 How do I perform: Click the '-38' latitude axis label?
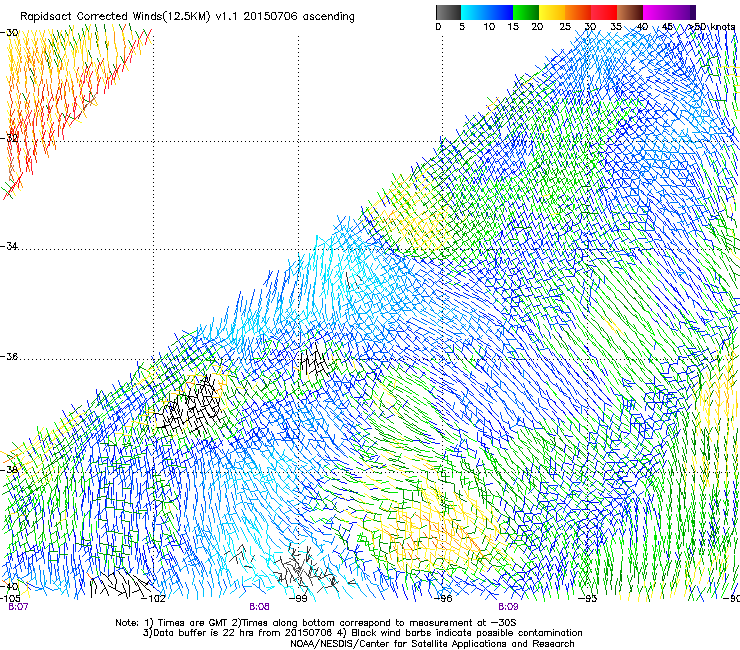(x=9, y=470)
